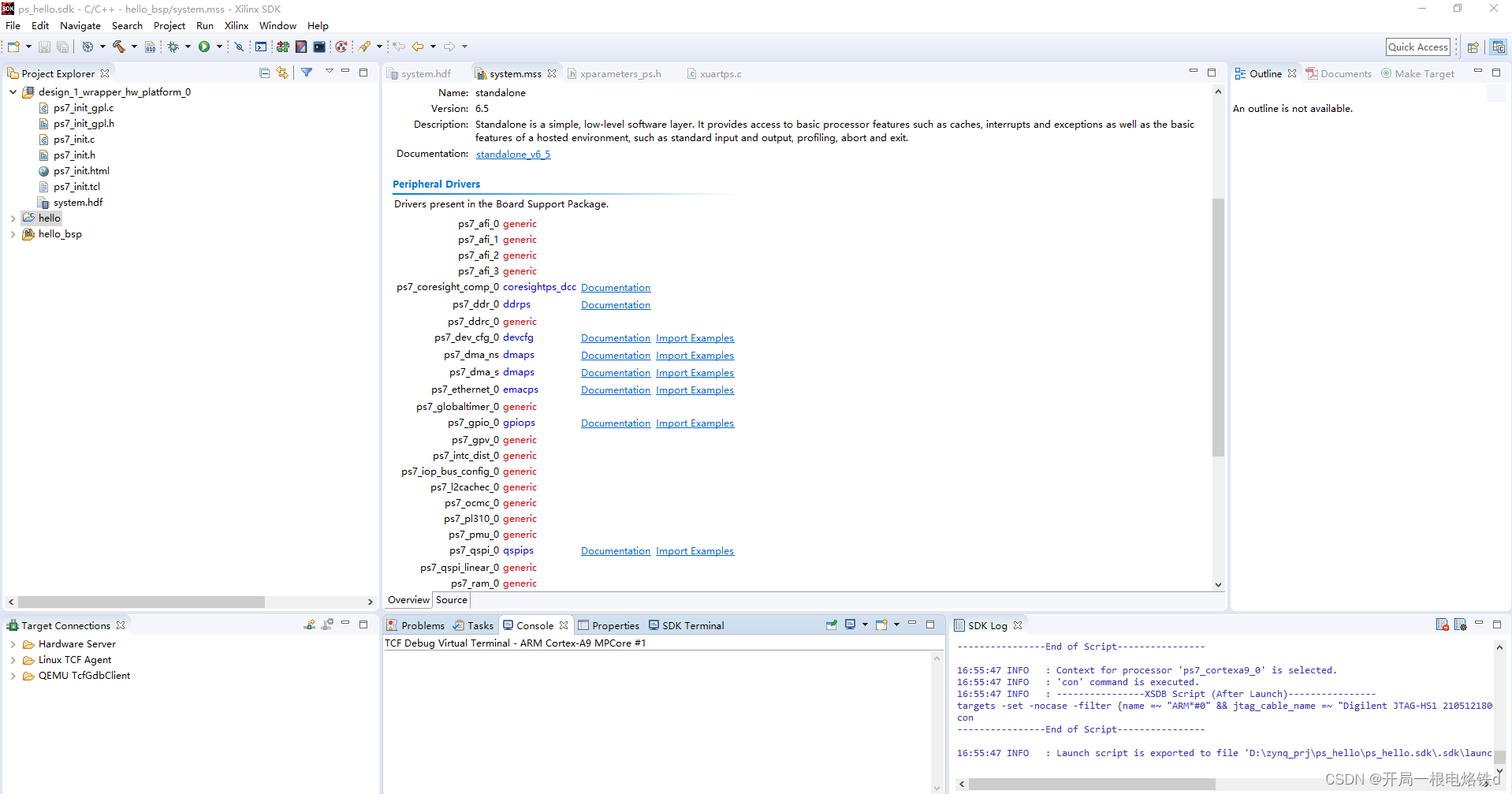The width and height of the screenshot is (1512, 794).
Task: Switch to the system.hdf editor tab
Action: coord(419,73)
